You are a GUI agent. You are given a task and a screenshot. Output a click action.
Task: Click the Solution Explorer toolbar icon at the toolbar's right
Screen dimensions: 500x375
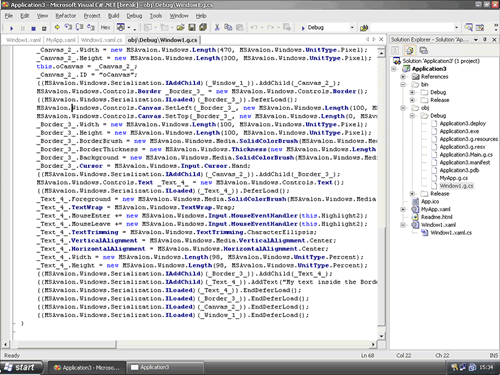[x=469, y=27]
